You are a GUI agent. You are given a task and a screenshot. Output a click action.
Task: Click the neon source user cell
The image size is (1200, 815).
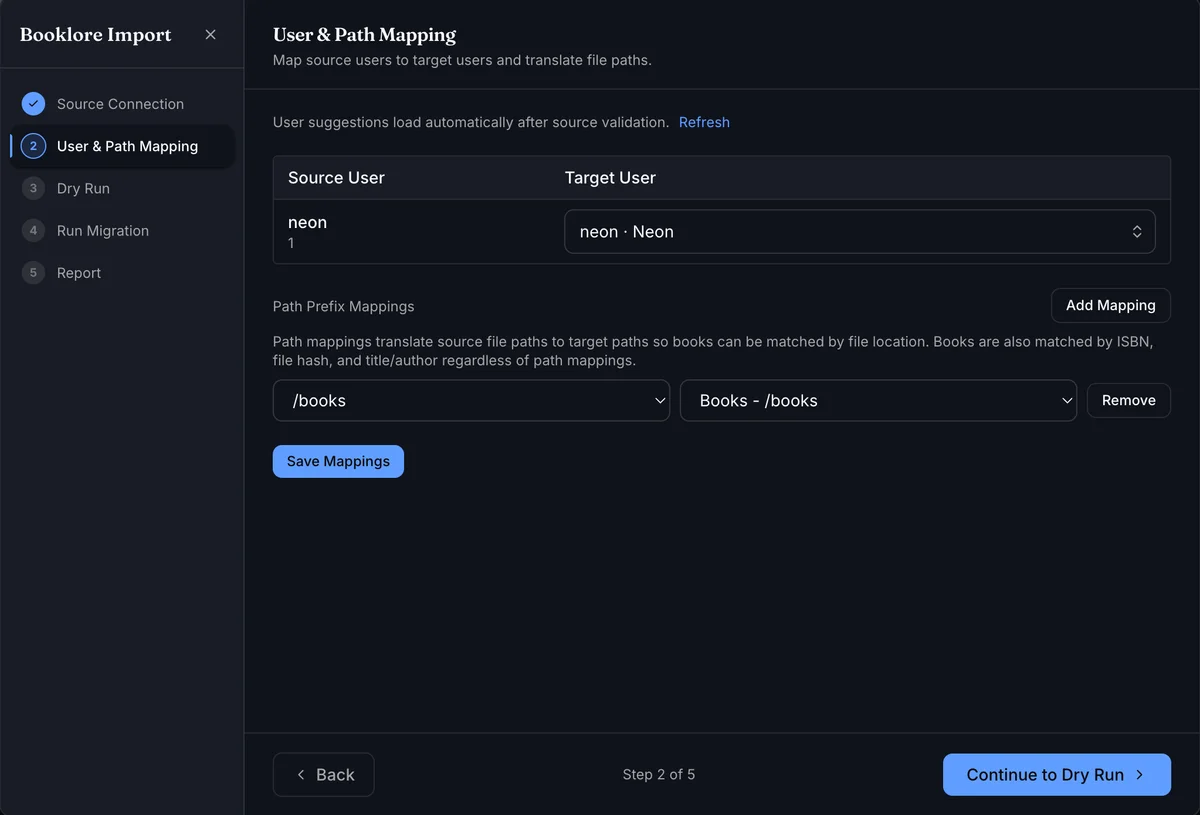[307, 231]
